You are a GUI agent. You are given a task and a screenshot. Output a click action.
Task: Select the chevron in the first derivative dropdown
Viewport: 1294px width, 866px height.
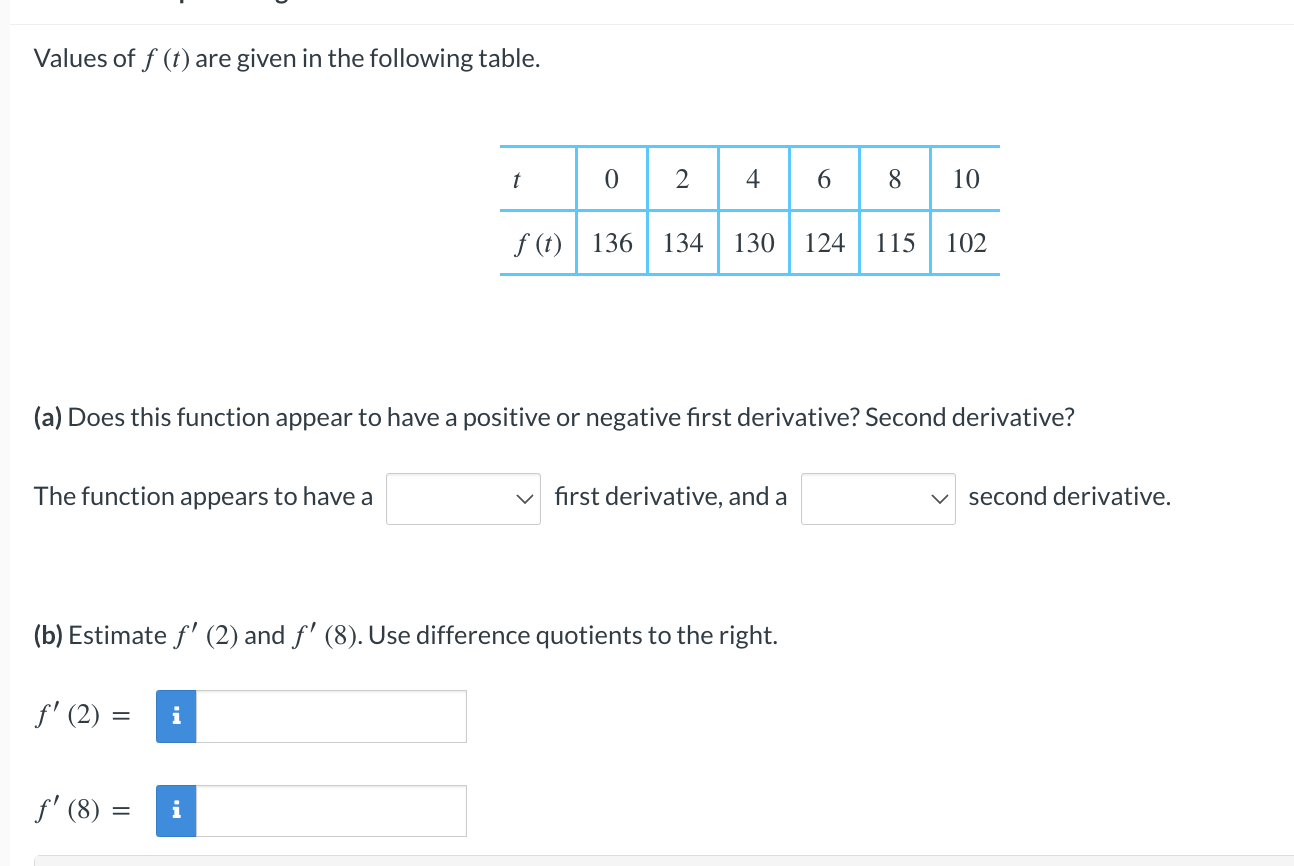525,497
